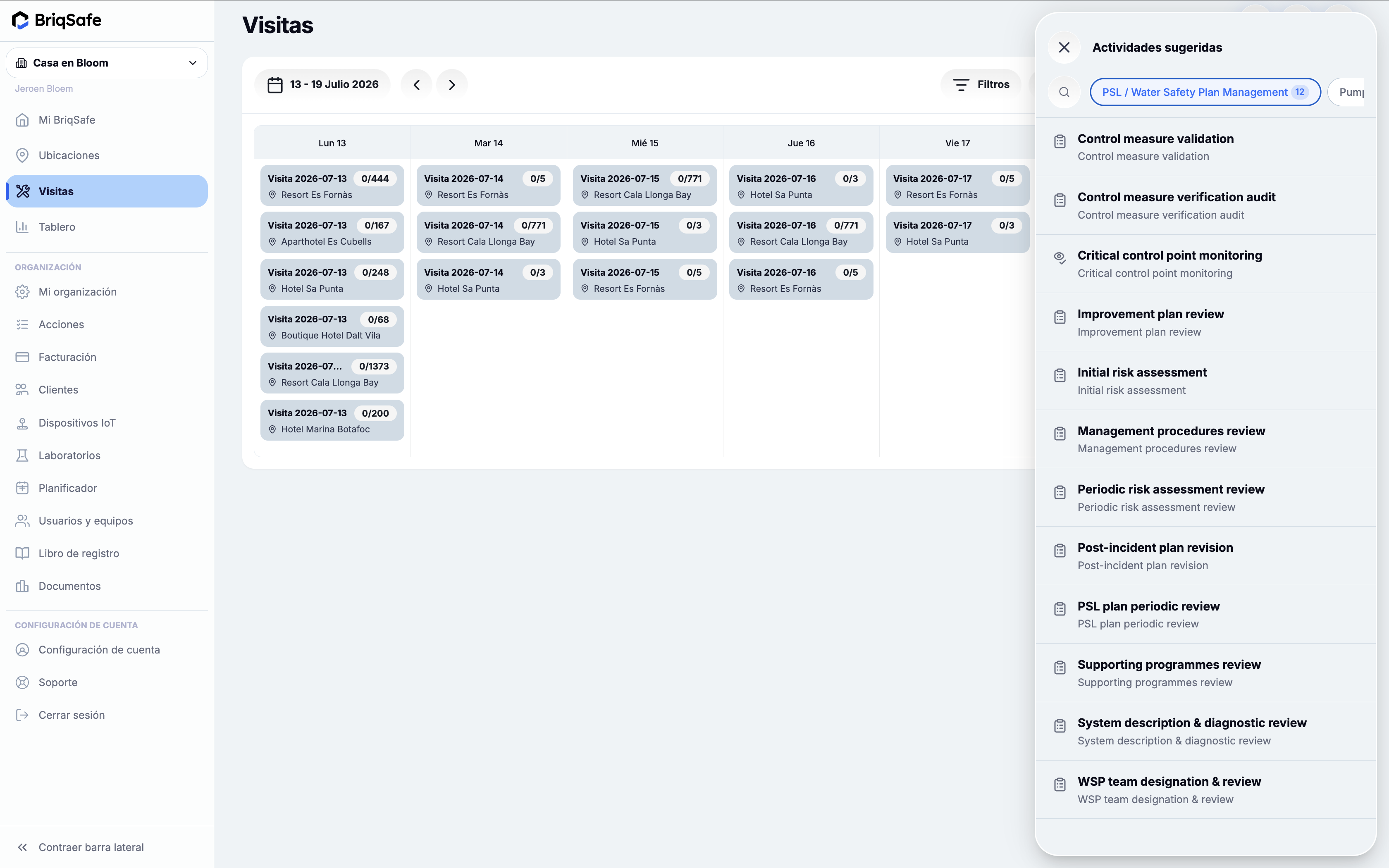The width and height of the screenshot is (1389, 868).
Task: Open Monday visit at Hotel Marina Botafoc
Action: [332, 420]
